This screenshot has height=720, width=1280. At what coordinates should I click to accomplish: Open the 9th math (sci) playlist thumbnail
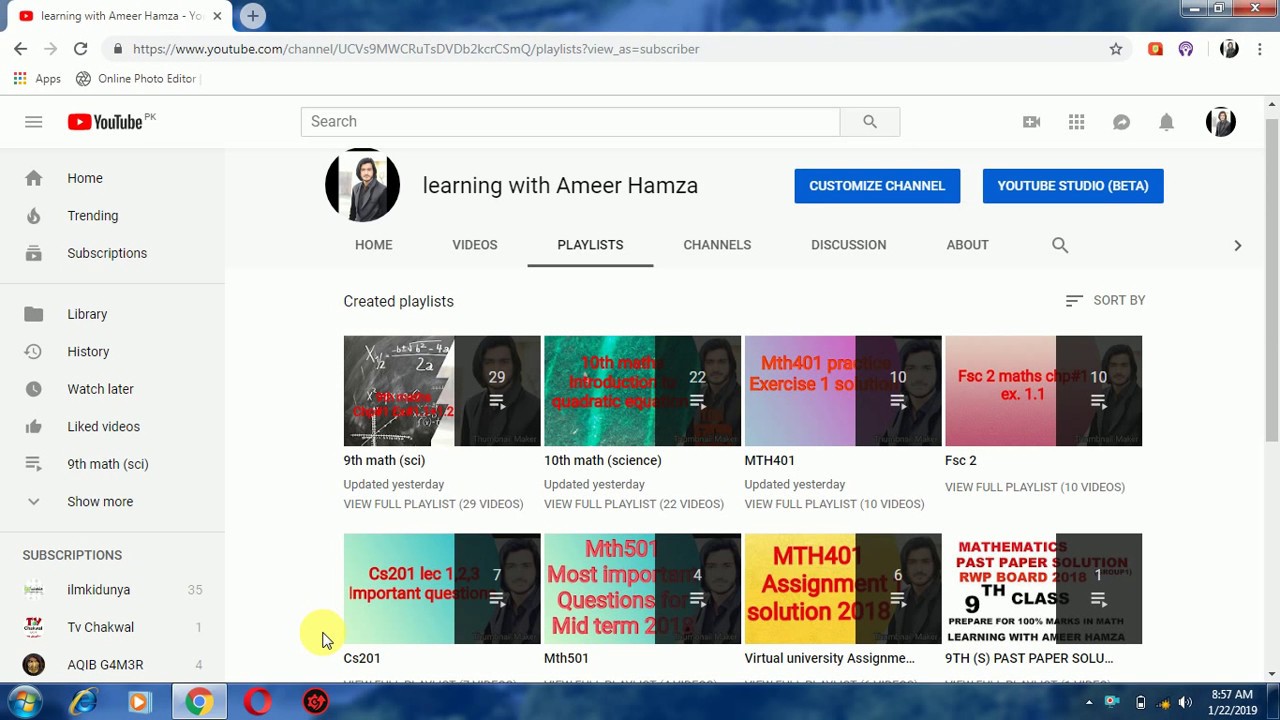pos(442,391)
